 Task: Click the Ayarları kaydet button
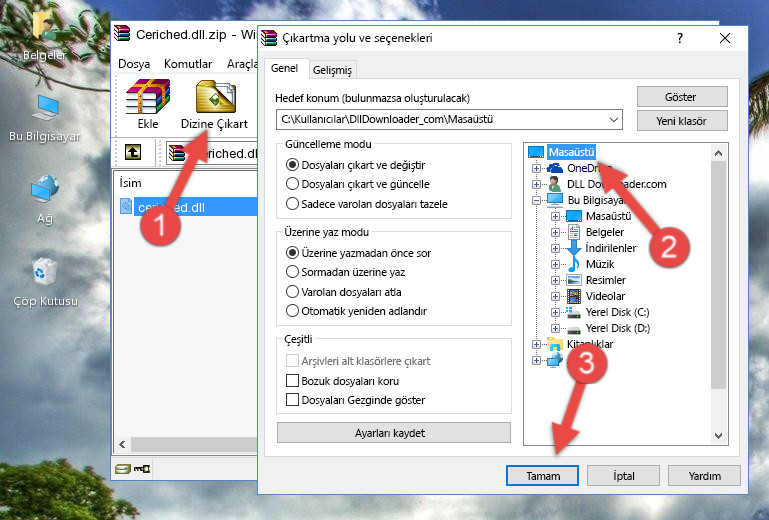(x=394, y=433)
